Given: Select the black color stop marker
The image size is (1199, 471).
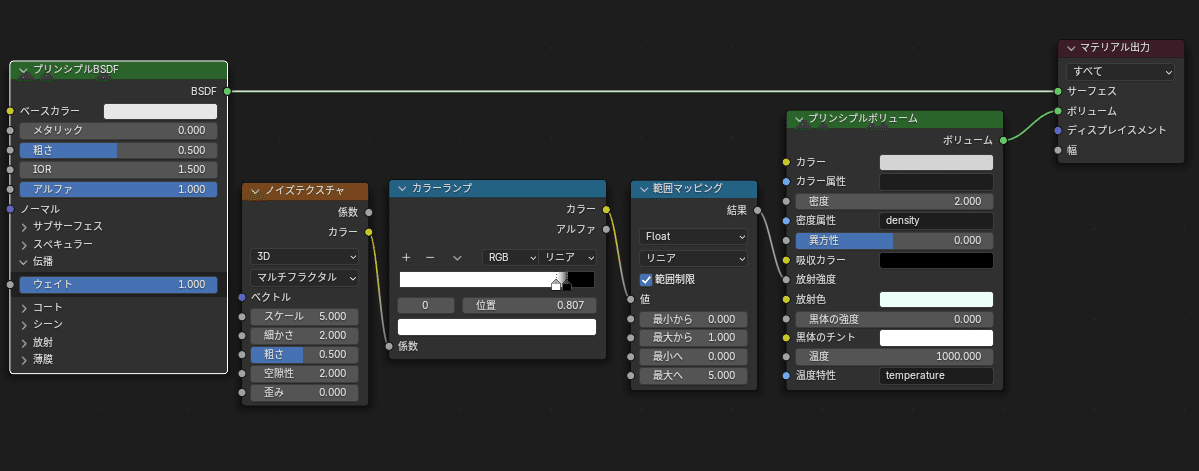Looking at the screenshot, I should coord(567,285).
